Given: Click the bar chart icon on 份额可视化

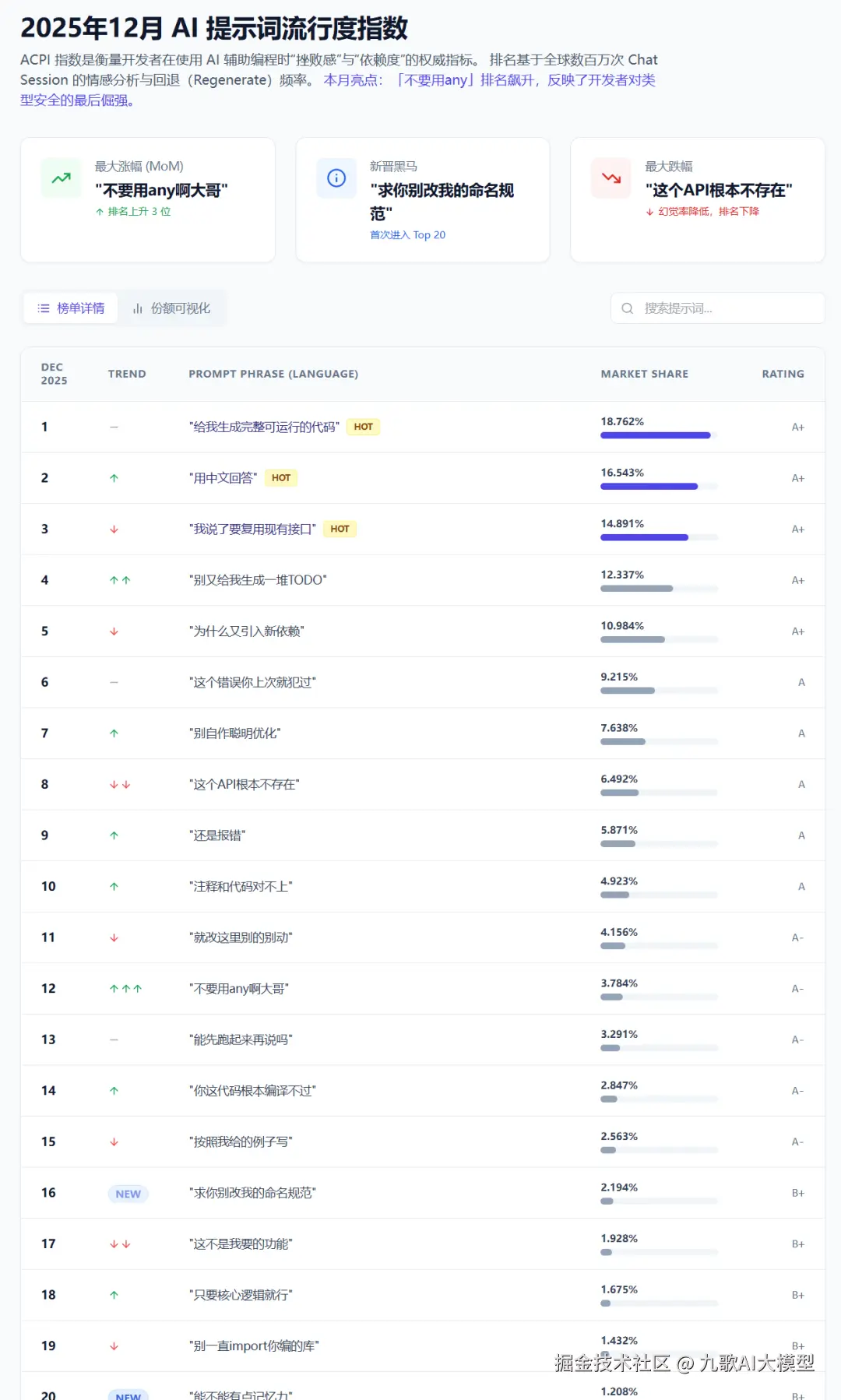Looking at the screenshot, I should (138, 308).
